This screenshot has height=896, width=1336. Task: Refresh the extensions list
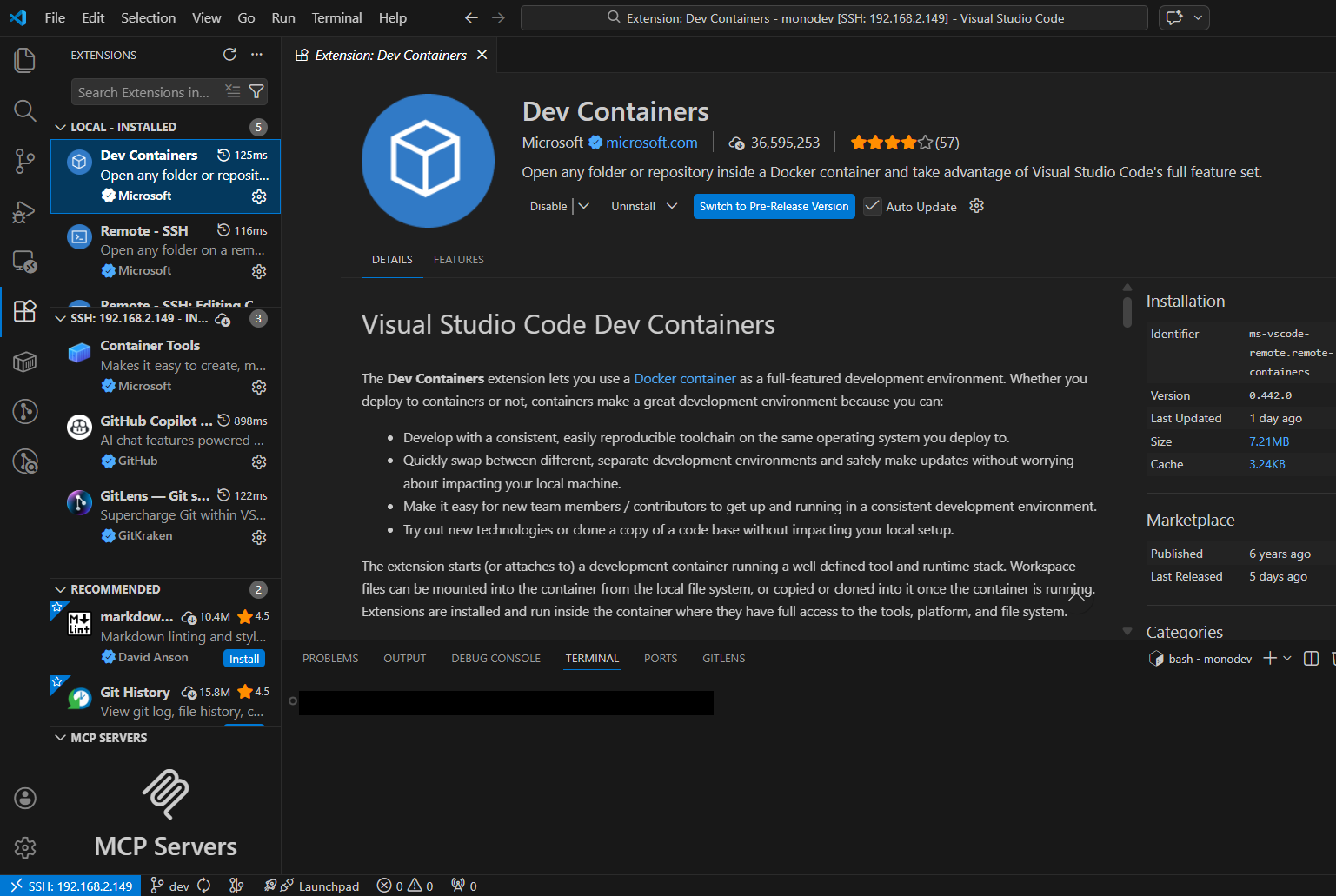(x=229, y=55)
